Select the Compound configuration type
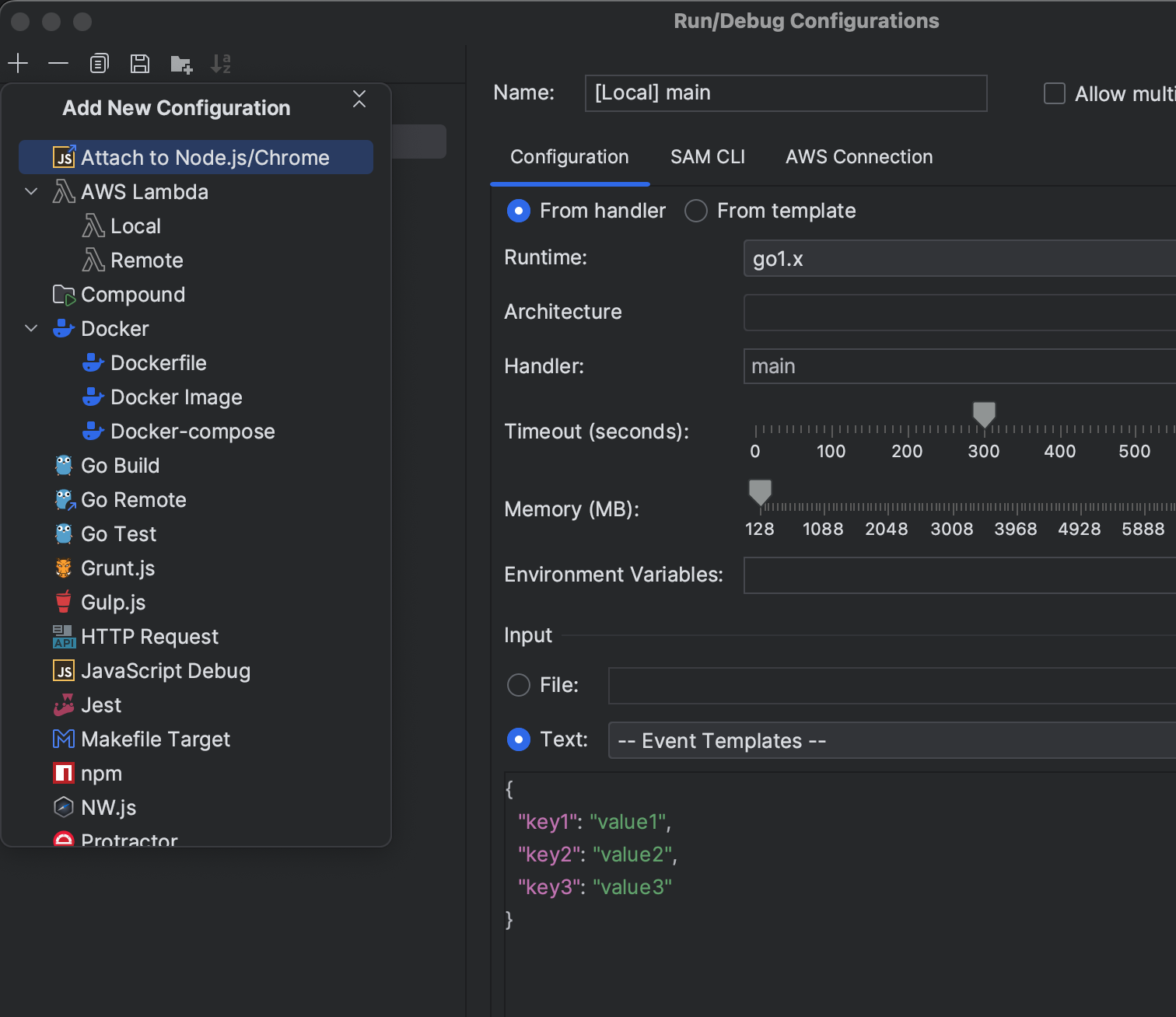This screenshot has width=1176, height=1017. click(x=119, y=294)
